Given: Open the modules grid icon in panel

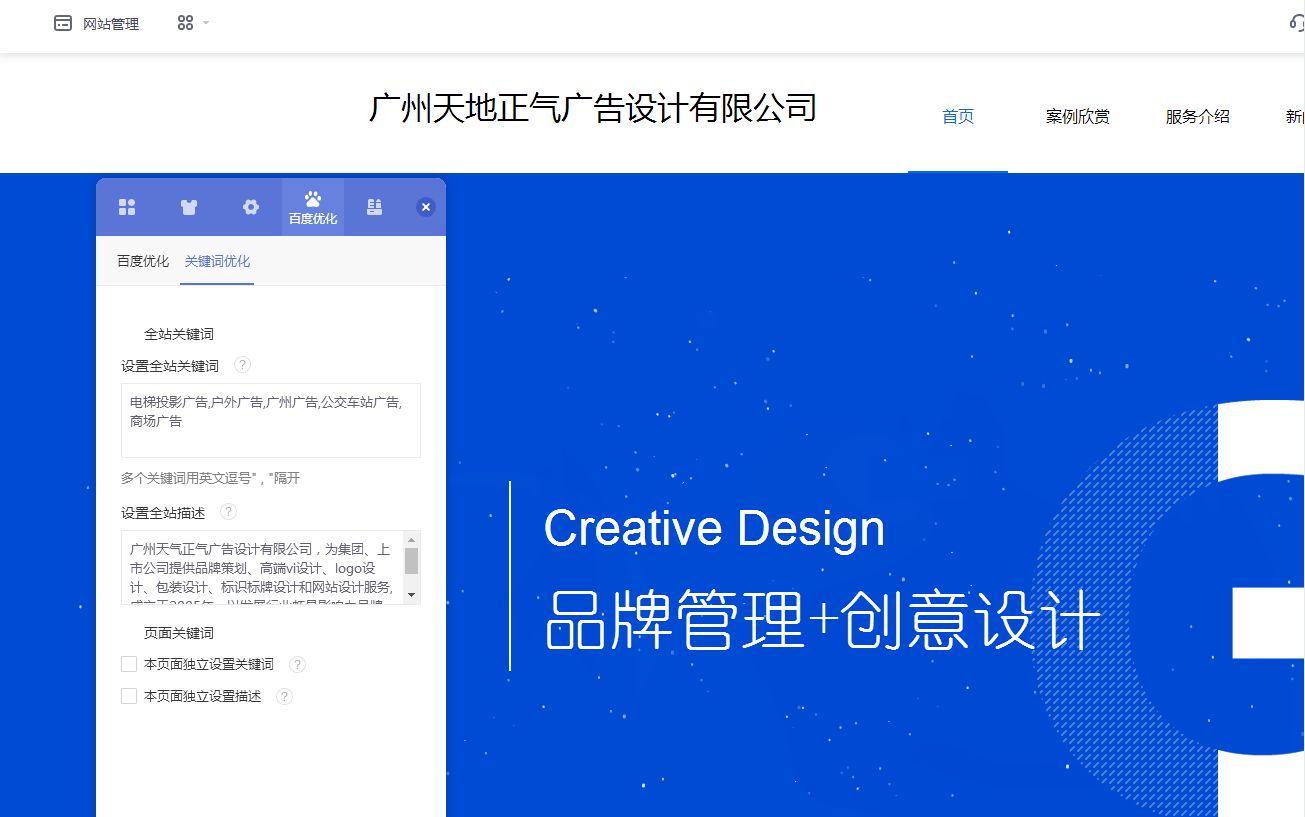Looking at the screenshot, I should tap(127, 207).
